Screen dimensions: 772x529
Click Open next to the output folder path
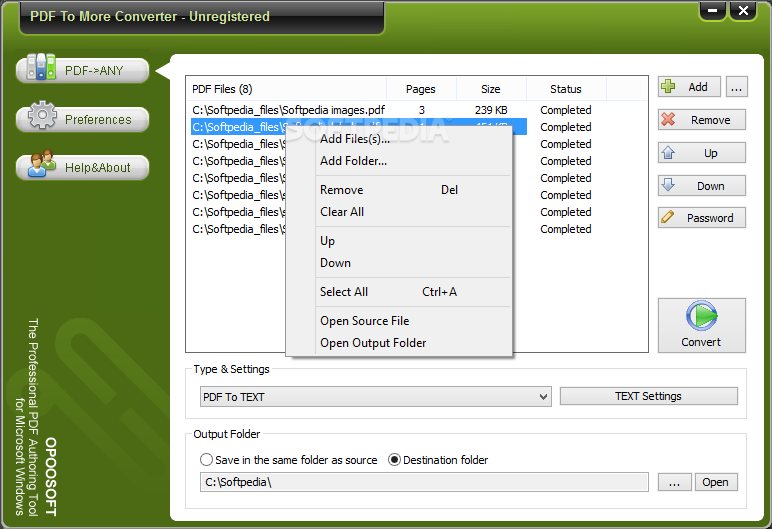click(716, 482)
